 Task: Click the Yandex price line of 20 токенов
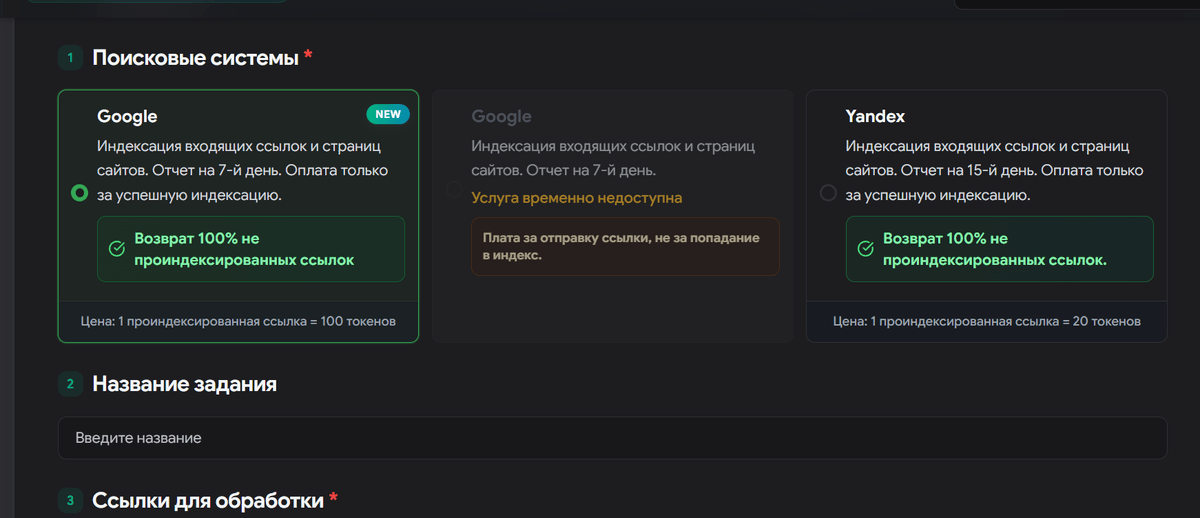click(986, 322)
